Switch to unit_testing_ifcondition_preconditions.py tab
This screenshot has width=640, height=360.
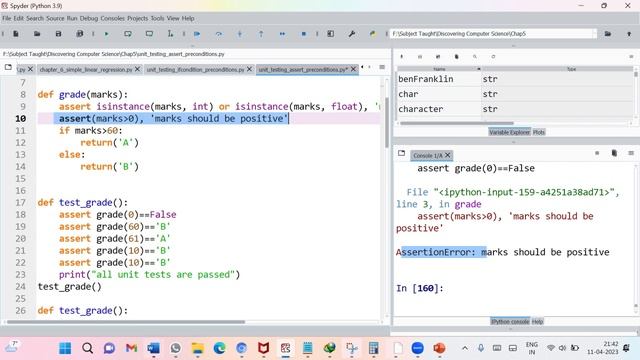tap(196, 70)
